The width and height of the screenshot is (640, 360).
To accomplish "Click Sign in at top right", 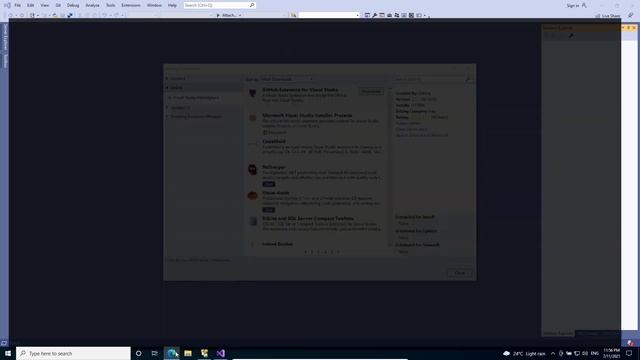I will click(x=576, y=5).
